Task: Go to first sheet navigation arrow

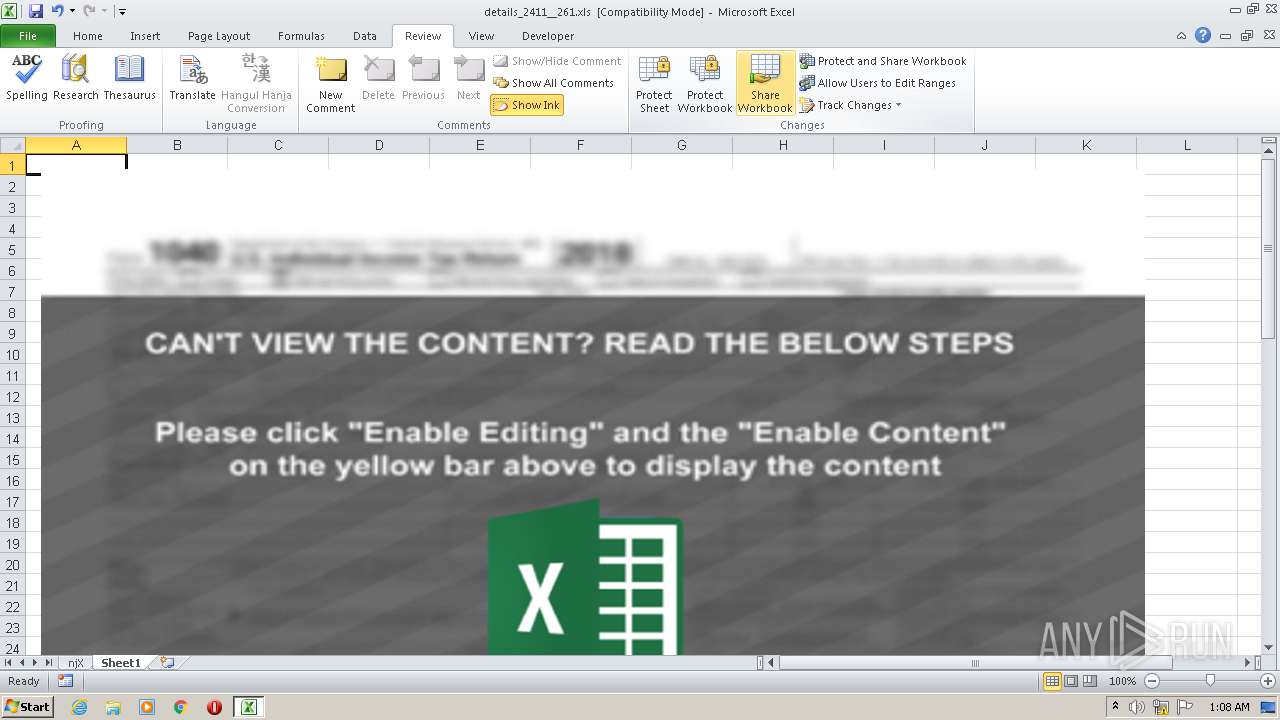Action: [x=9, y=662]
